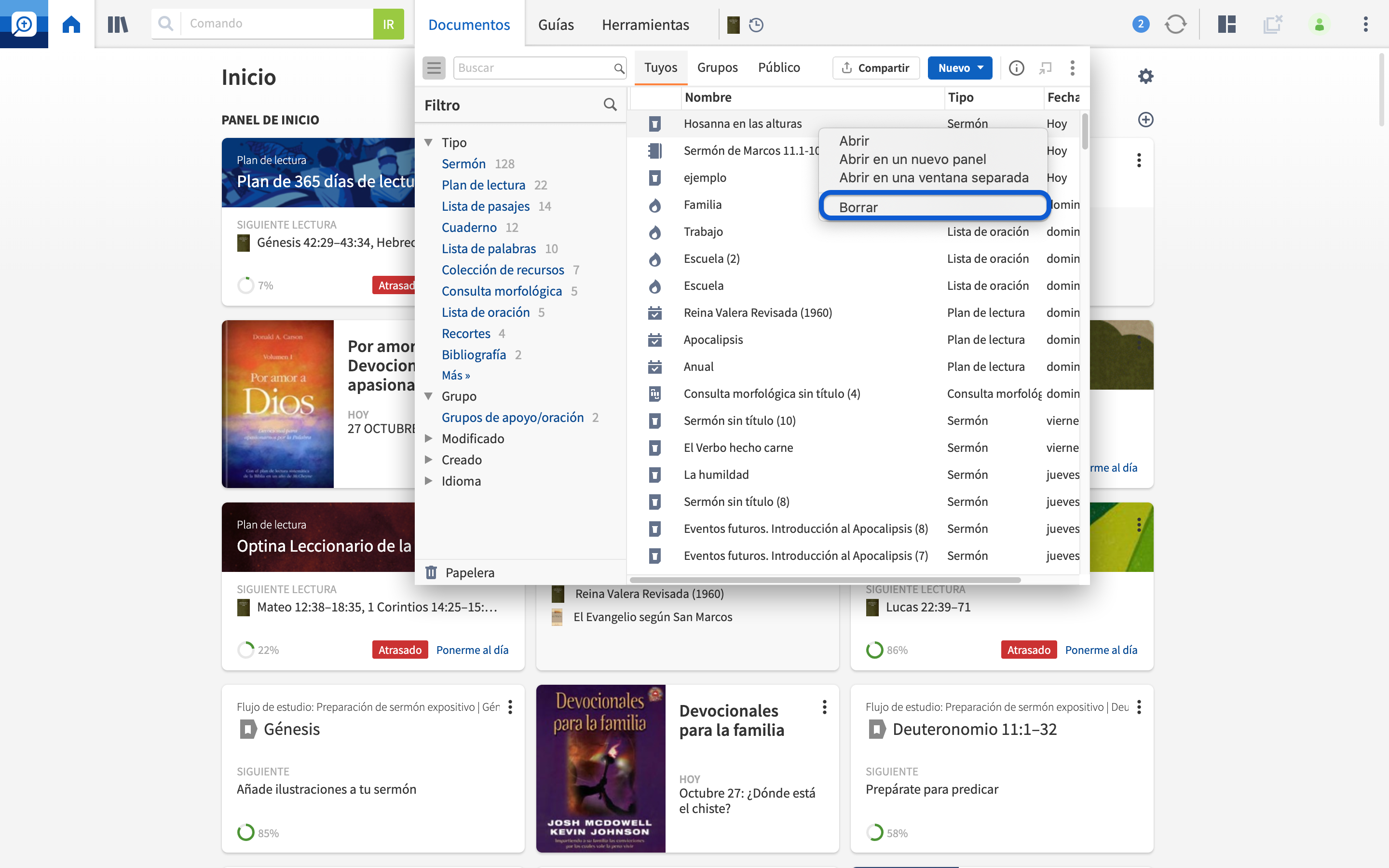Open the app kebab menu at top right

click(1365, 24)
